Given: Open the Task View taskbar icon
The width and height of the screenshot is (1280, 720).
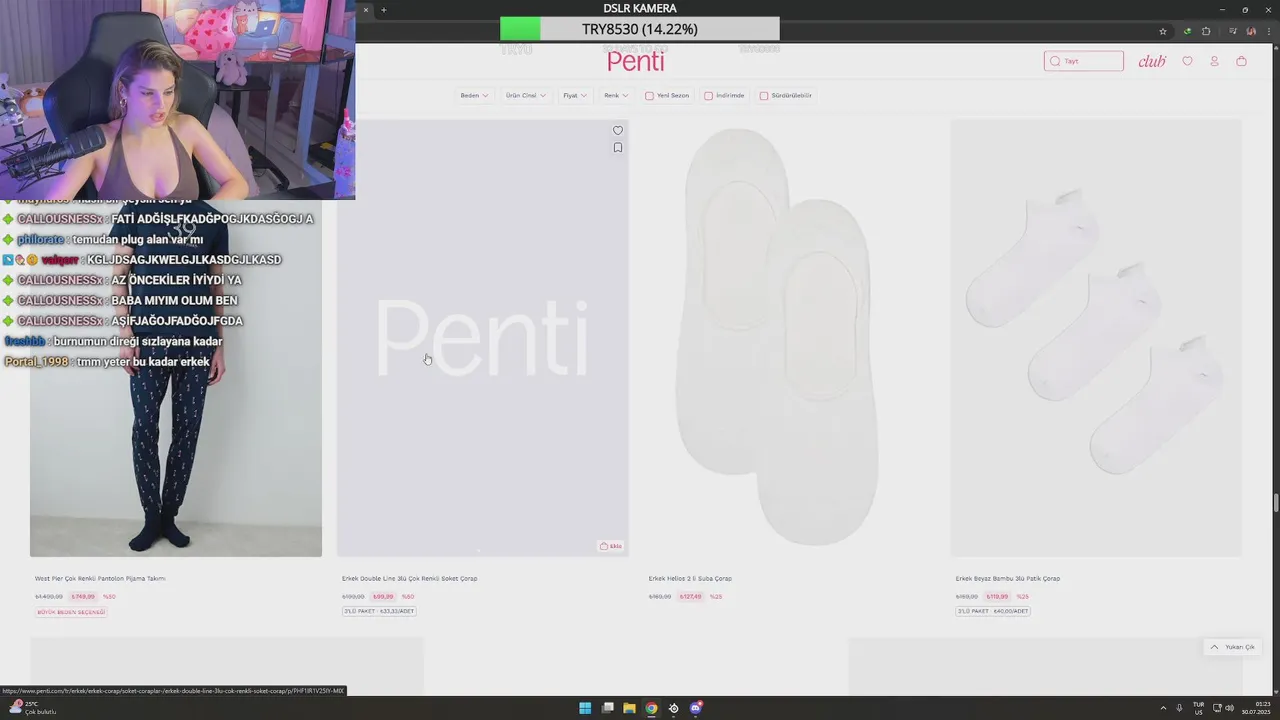Looking at the screenshot, I should click(607, 708).
